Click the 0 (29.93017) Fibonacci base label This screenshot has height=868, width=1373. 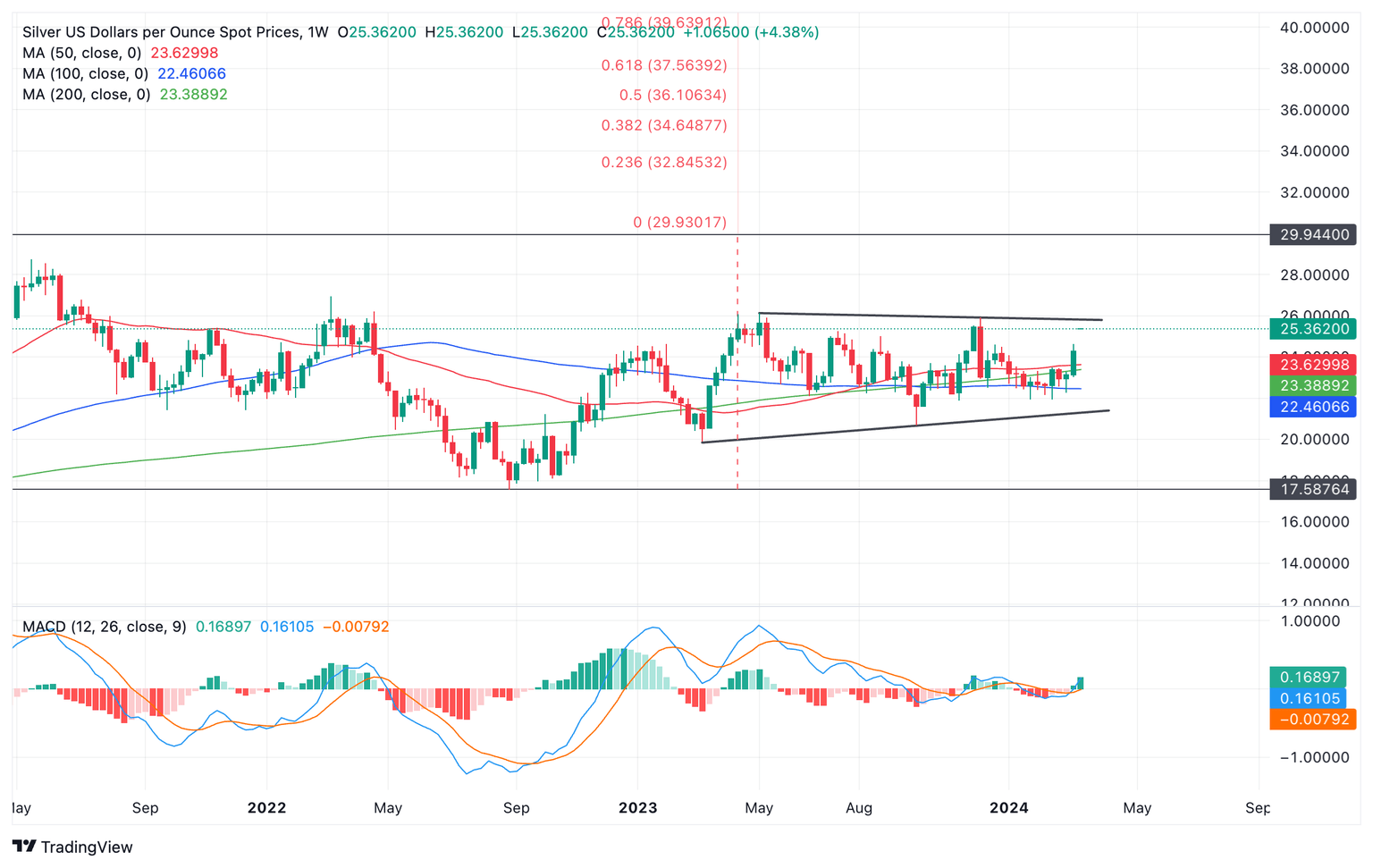(x=680, y=222)
